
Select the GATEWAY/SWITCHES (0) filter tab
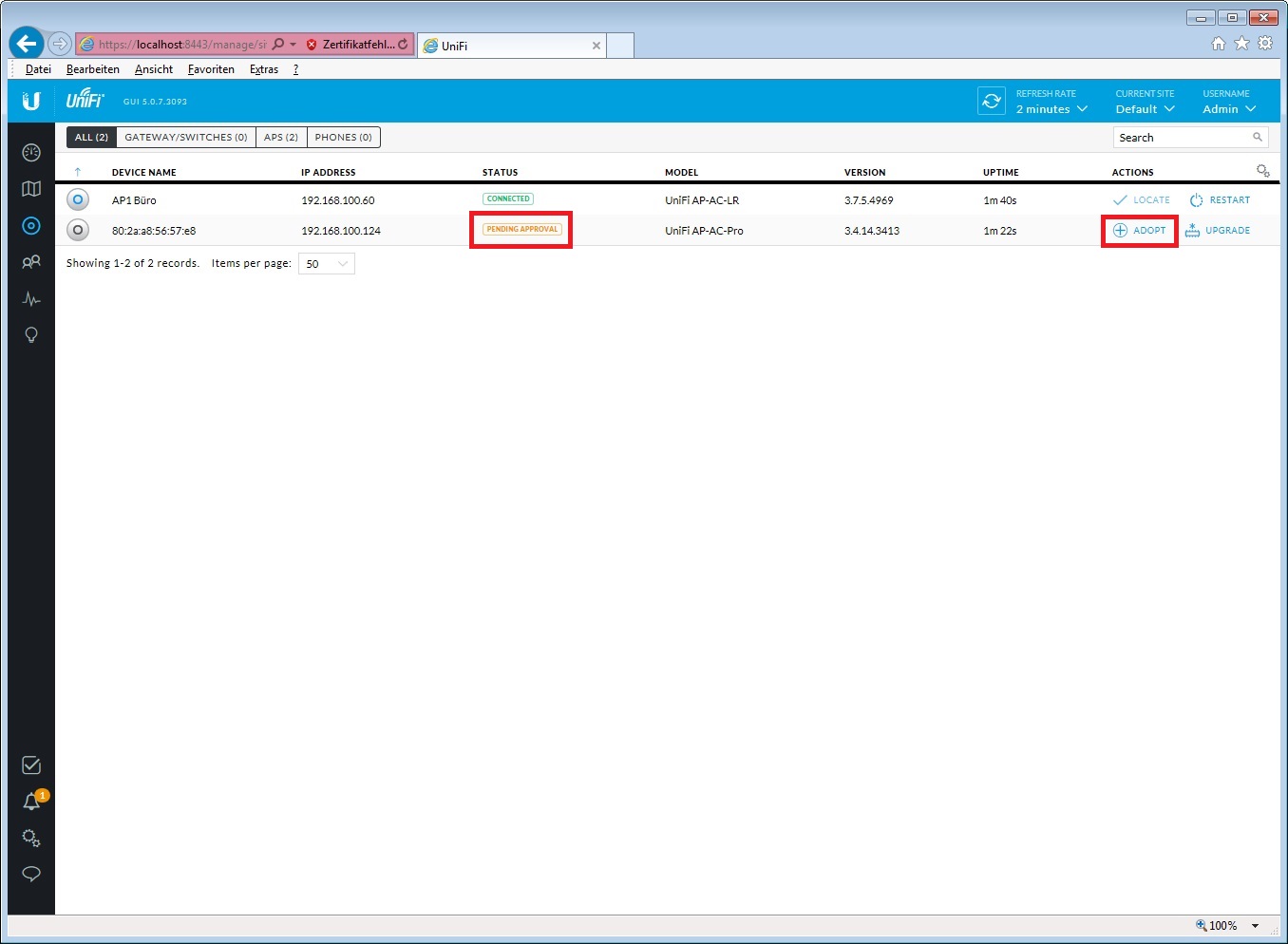tap(186, 138)
